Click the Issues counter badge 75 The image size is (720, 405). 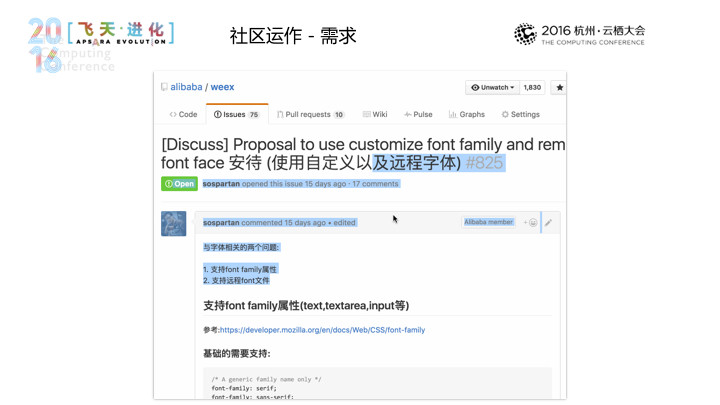pos(254,115)
